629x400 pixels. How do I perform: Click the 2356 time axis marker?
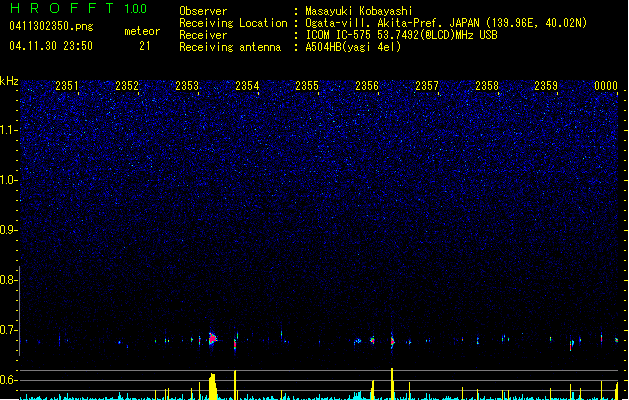[x=367, y=86]
